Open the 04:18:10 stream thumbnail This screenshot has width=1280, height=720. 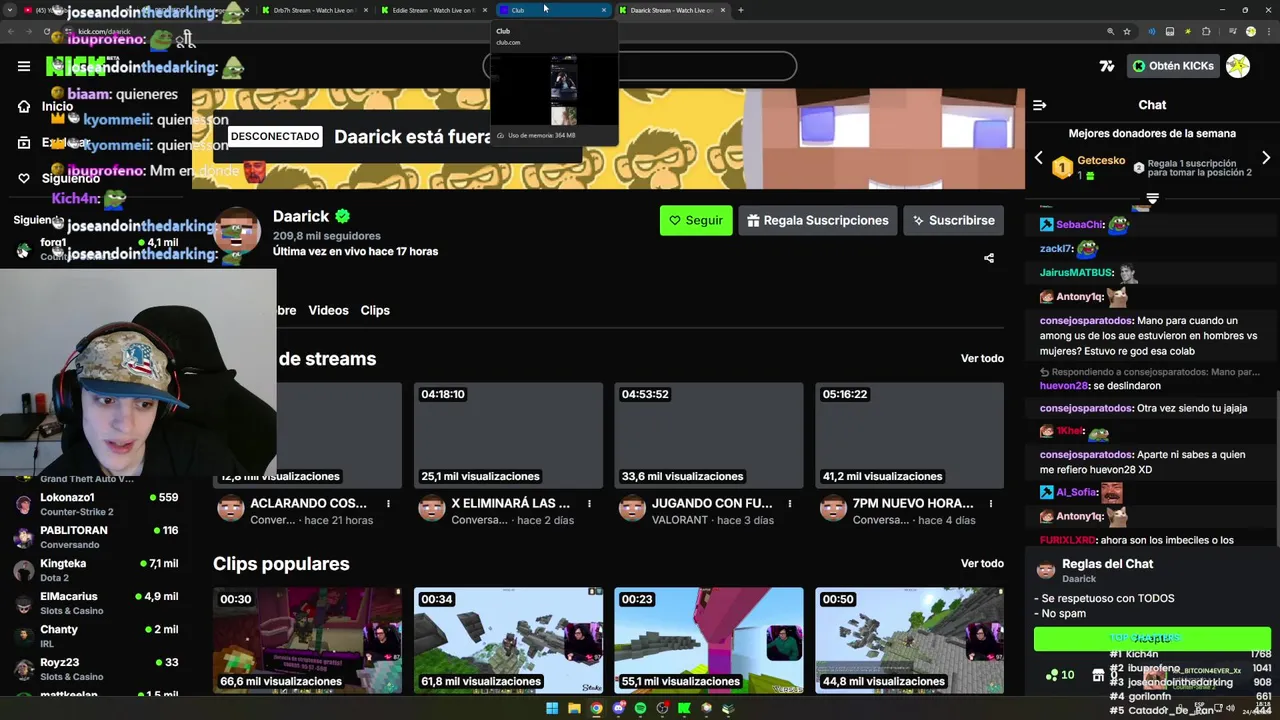pos(508,435)
